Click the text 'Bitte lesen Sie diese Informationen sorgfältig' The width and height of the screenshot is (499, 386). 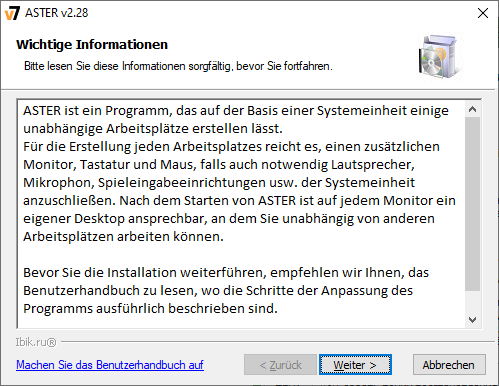127,66
